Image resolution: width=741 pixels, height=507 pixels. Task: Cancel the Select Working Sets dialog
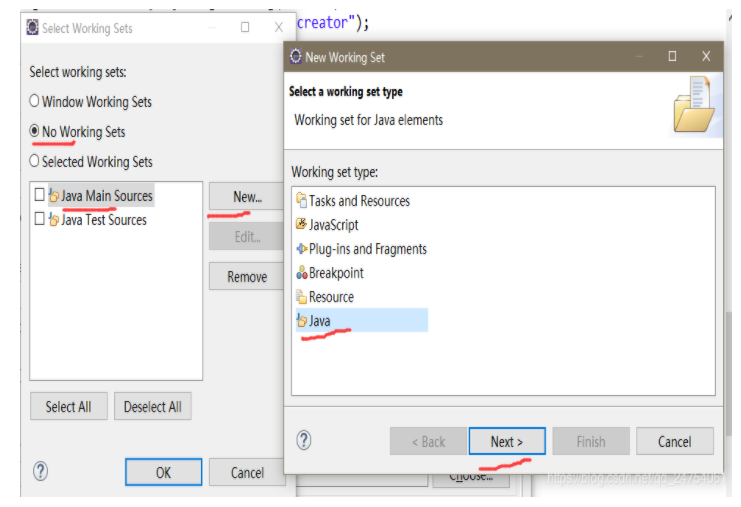point(247,472)
